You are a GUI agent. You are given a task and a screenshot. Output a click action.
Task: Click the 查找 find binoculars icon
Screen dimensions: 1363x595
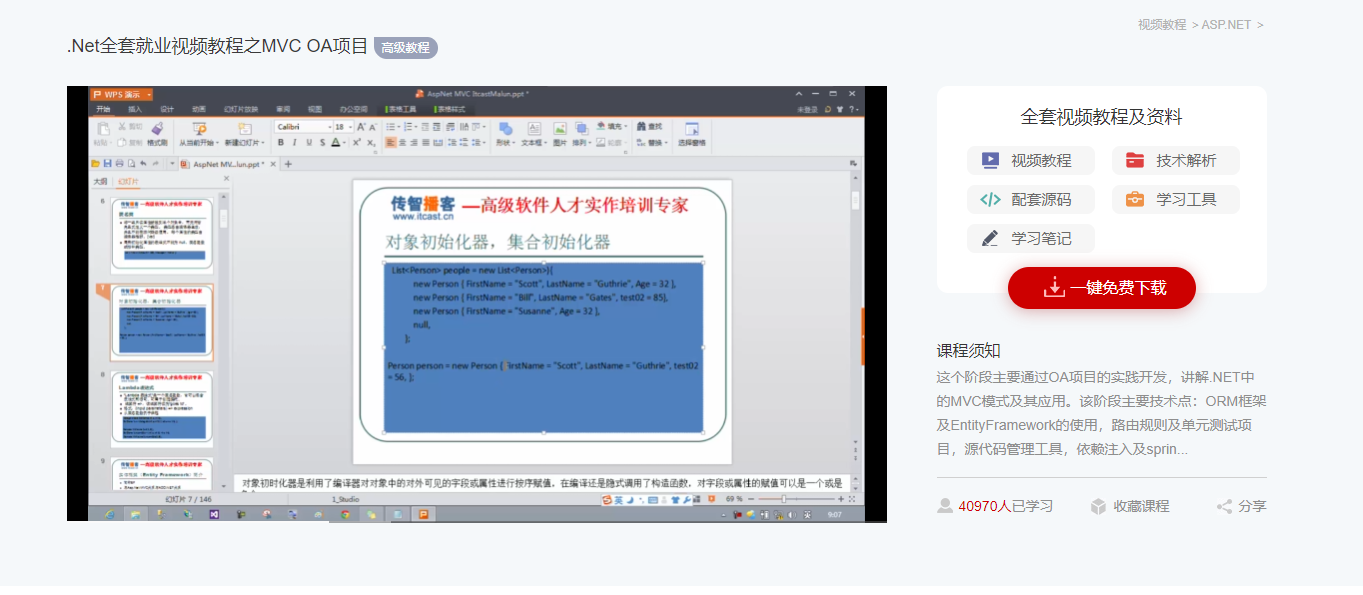point(641,126)
